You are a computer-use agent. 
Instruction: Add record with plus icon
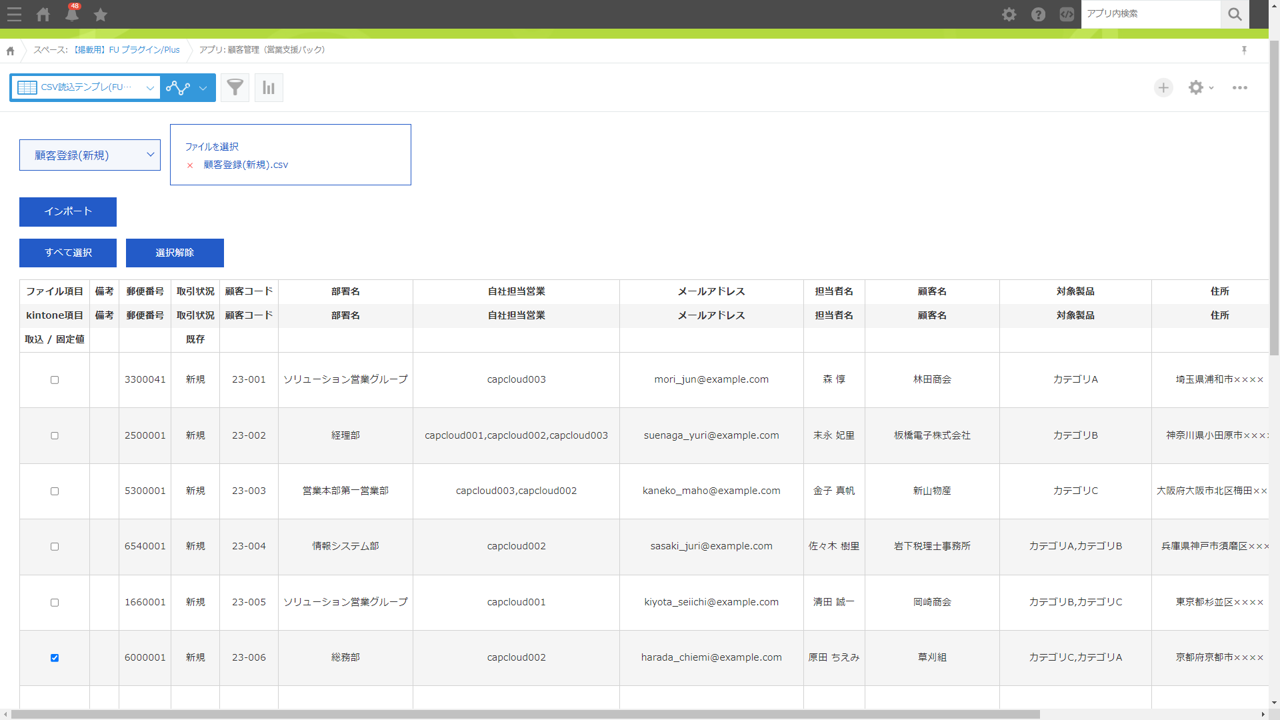click(1163, 87)
